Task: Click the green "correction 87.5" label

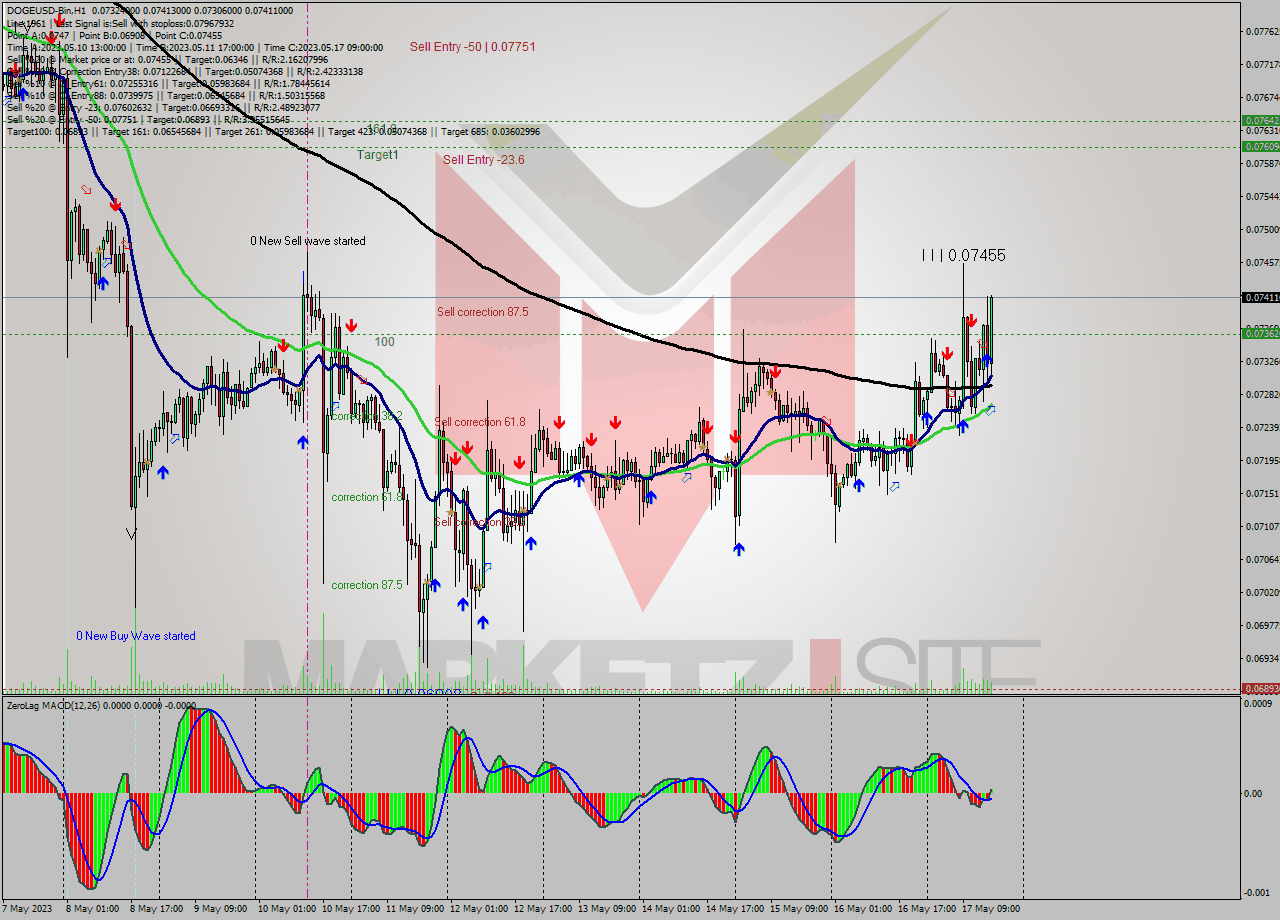Action: (367, 585)
